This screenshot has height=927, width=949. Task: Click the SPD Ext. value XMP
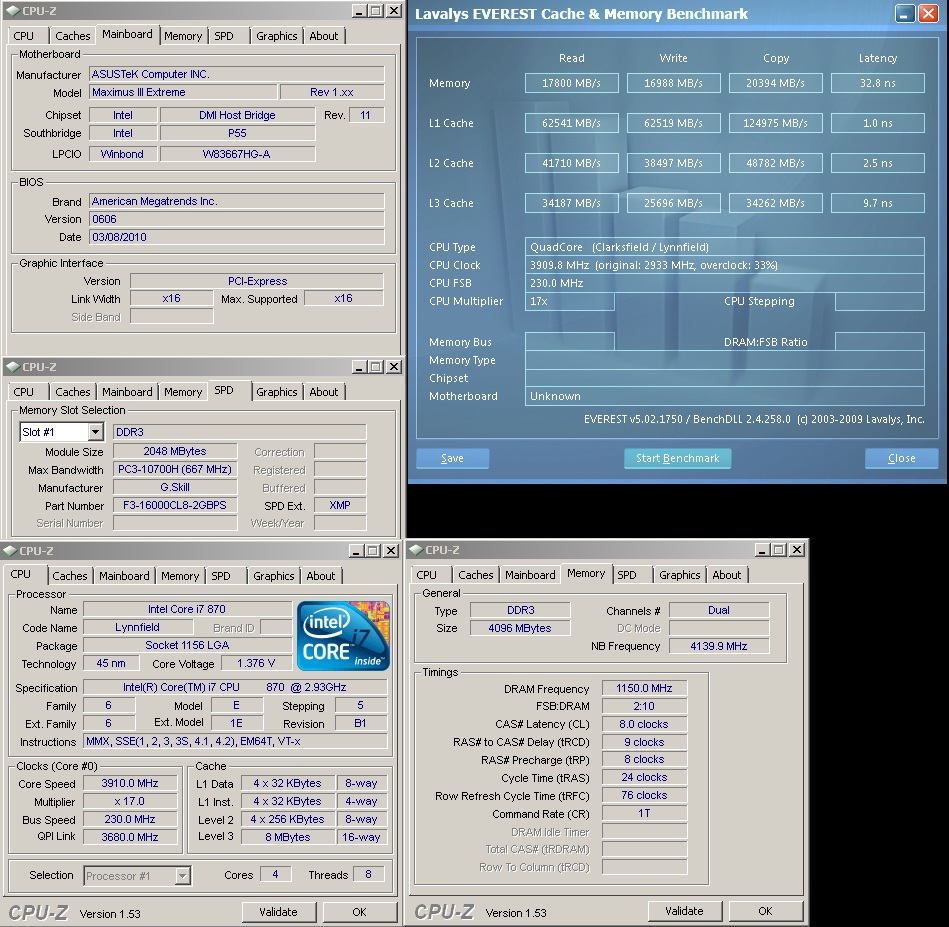pyautogui.click(x=340, y=505)
